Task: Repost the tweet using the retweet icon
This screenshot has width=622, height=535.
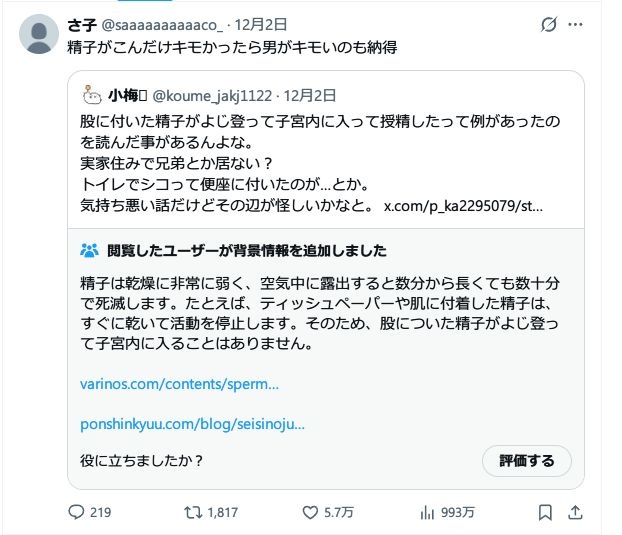Action: [195, 512]
